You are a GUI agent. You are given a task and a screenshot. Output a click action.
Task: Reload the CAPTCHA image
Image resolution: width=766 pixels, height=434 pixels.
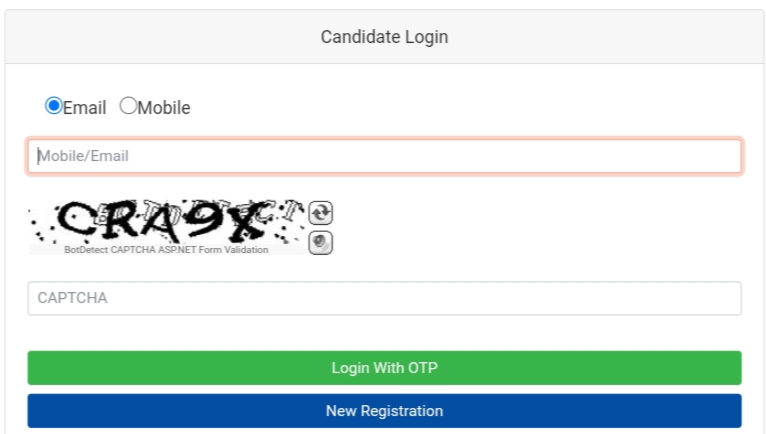(x=320, y=212)
